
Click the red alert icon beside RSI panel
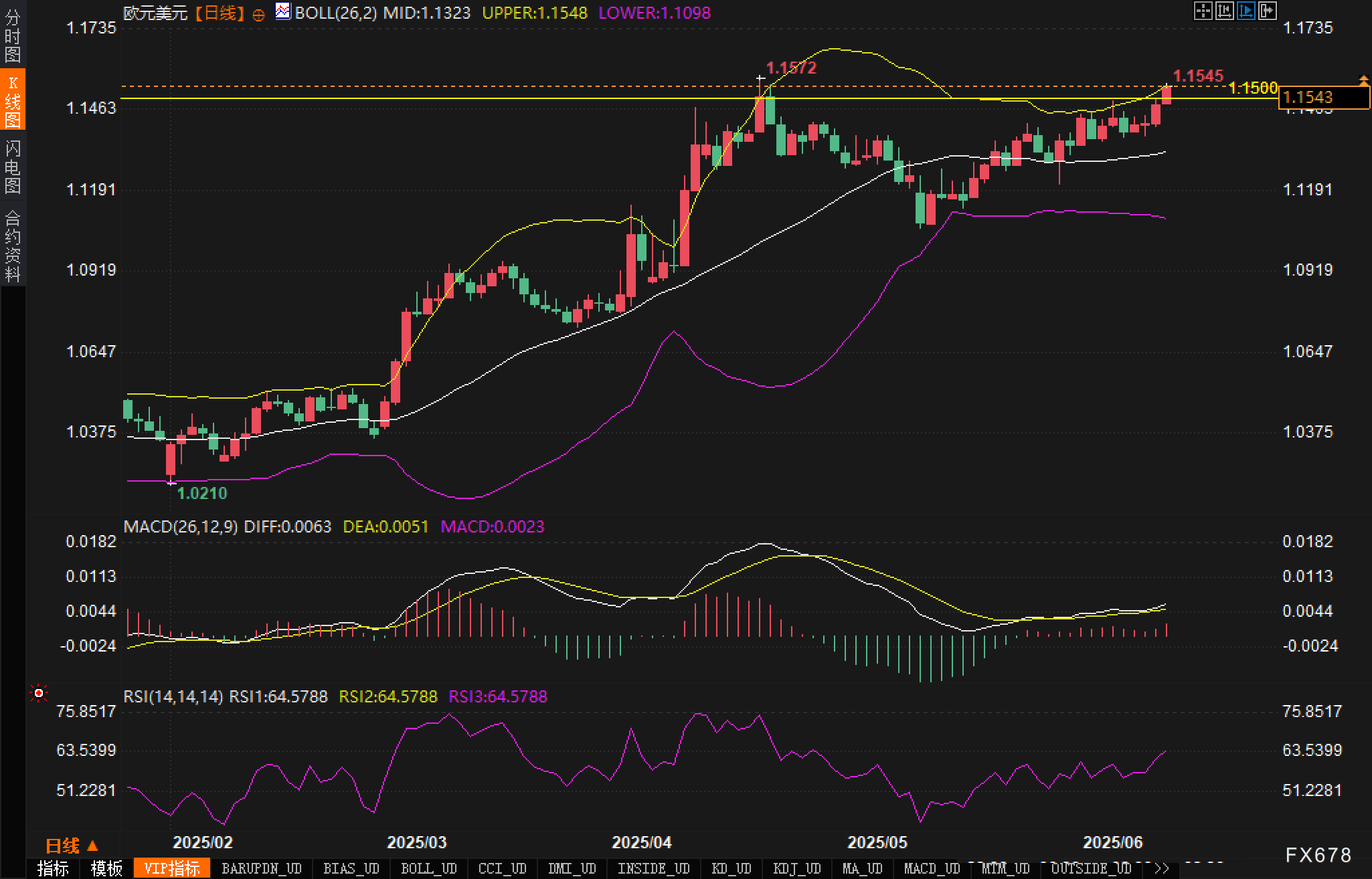(39, 693)
